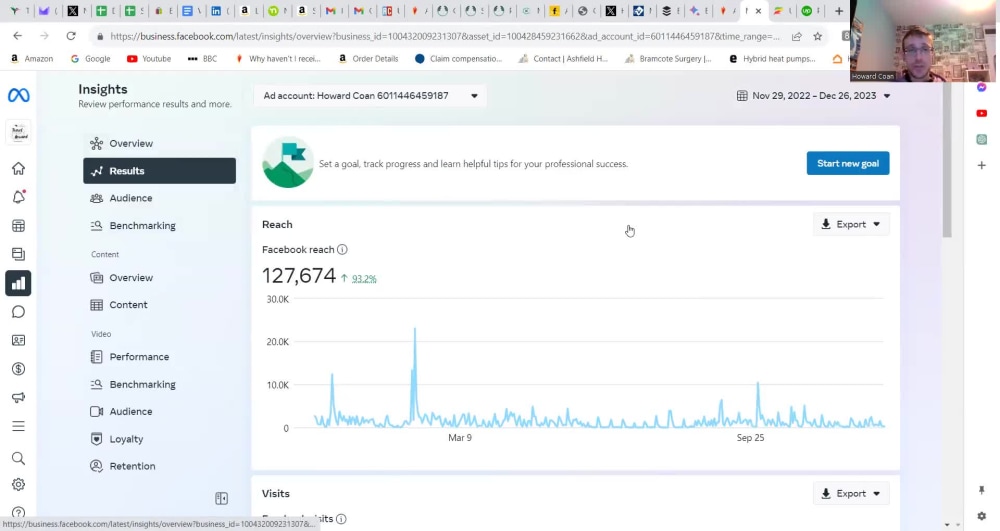
Task: Open Youtube bookmark
Action: tap(149, 59)
